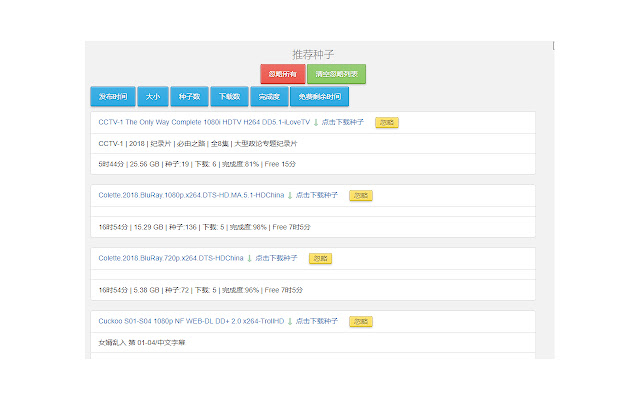Select CCTV-1 | 2018 | 纪录片 description text

point(198,144)
